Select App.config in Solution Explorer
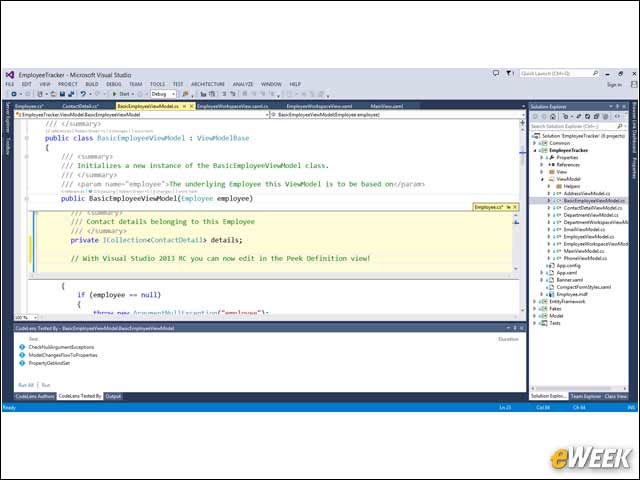This screenshot has height=480, width=640. coord(568,265)
